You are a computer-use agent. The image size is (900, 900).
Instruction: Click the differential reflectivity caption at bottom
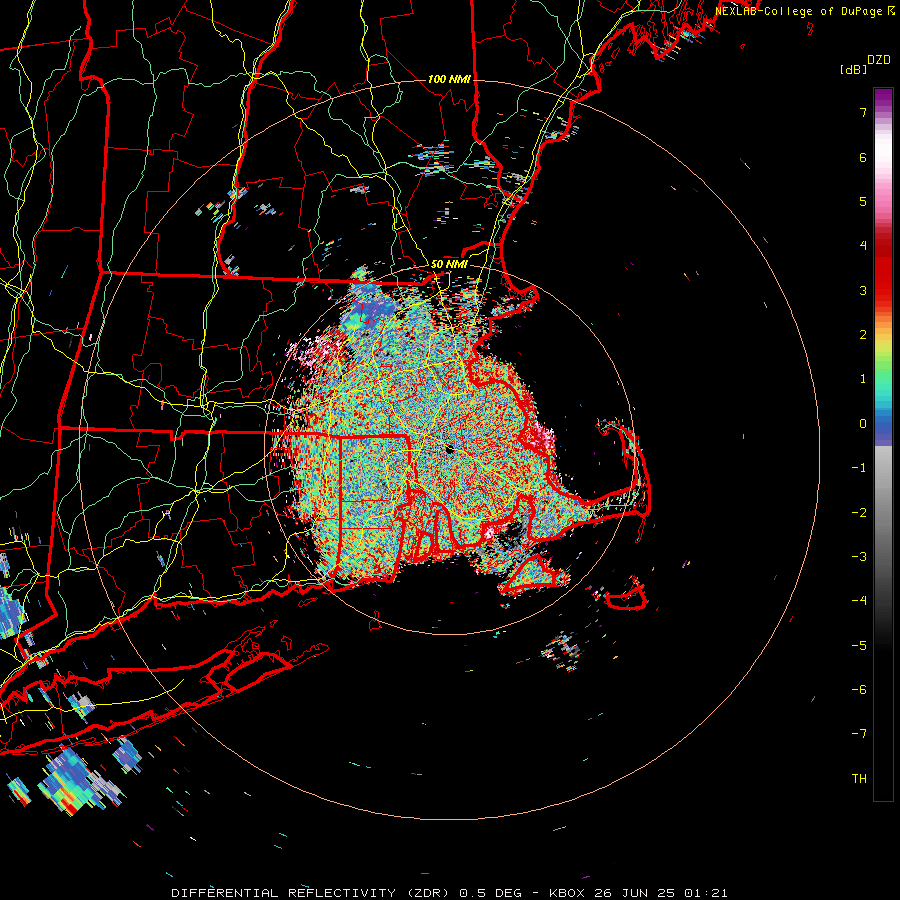(449, 893)
